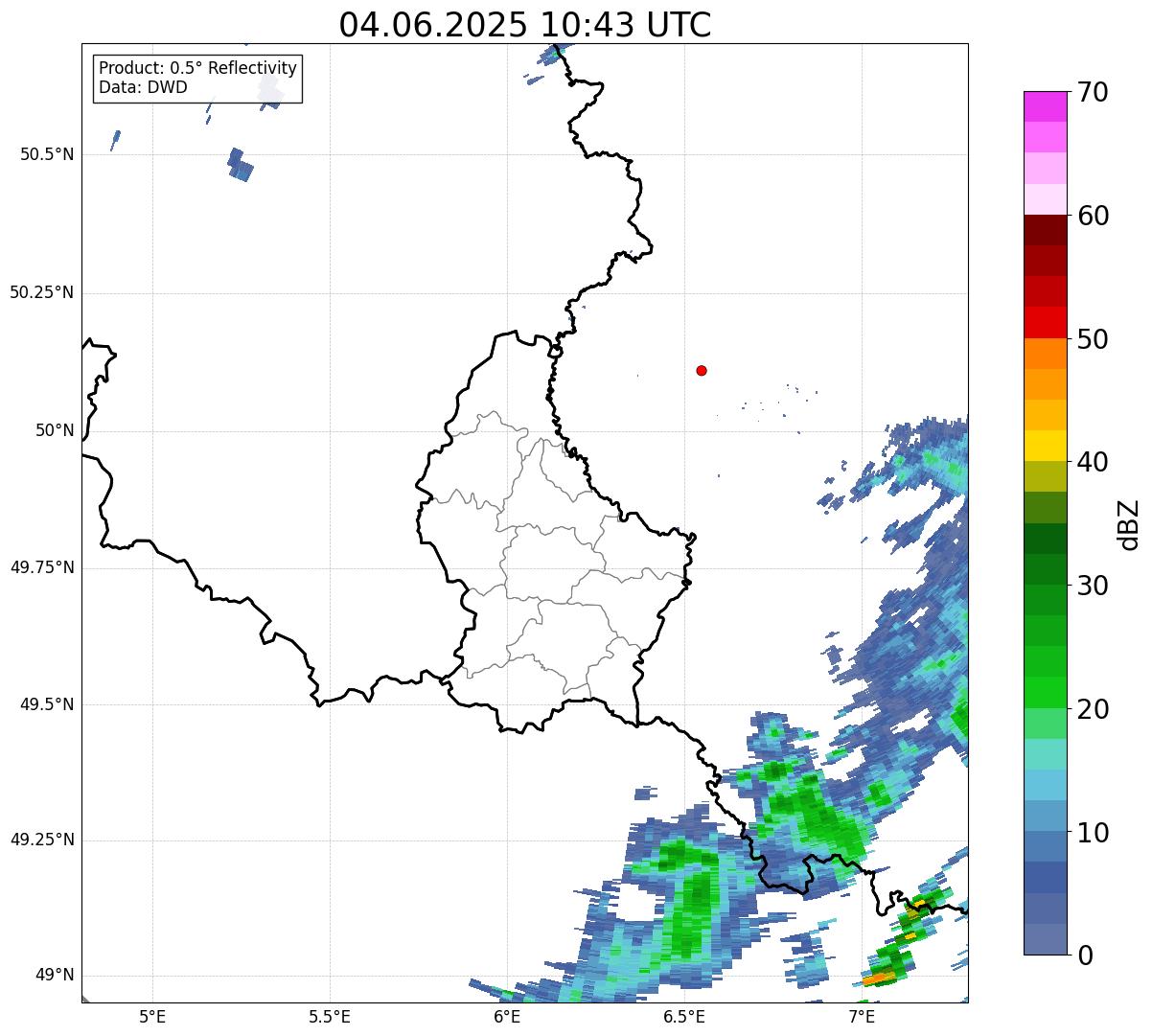Pick the bright green colorbar swatch above 20
This screenshot has height=1036, width=1152.
(x=1045, y=693)
